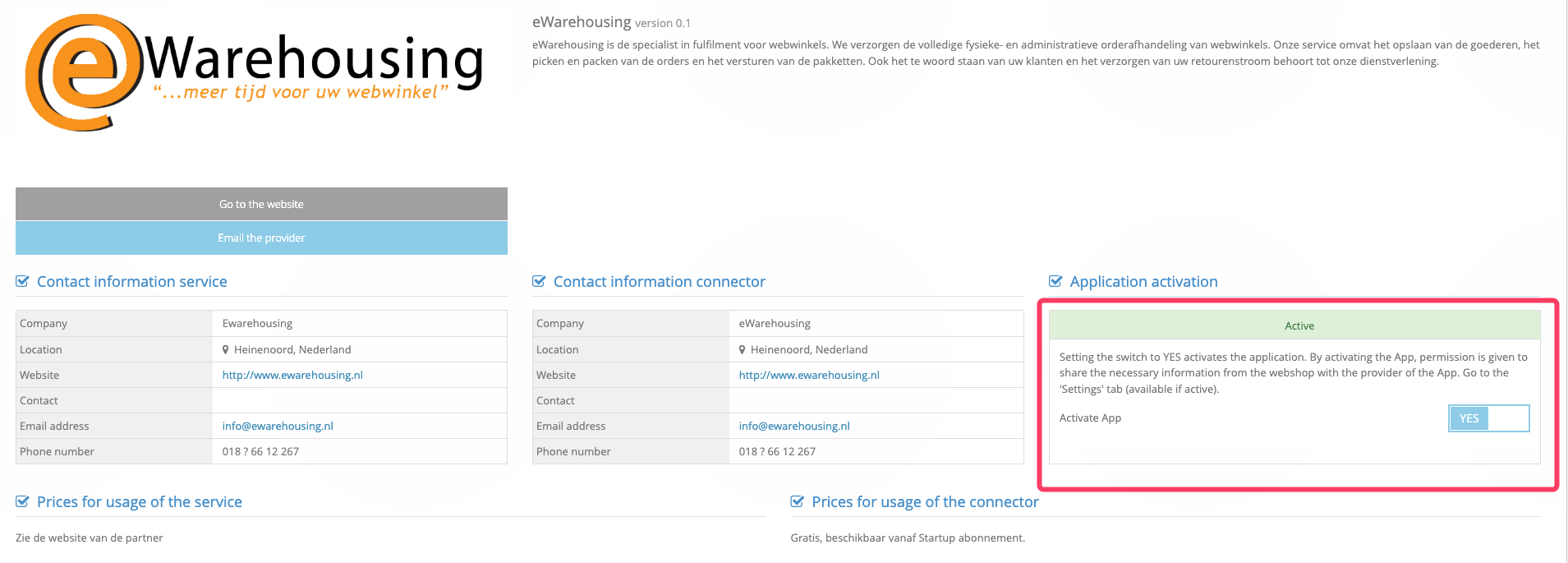Click the eWarehousing logo image
Image resolution: width=1568 pixels, height=563 pixels.
[x=255, y=72]
